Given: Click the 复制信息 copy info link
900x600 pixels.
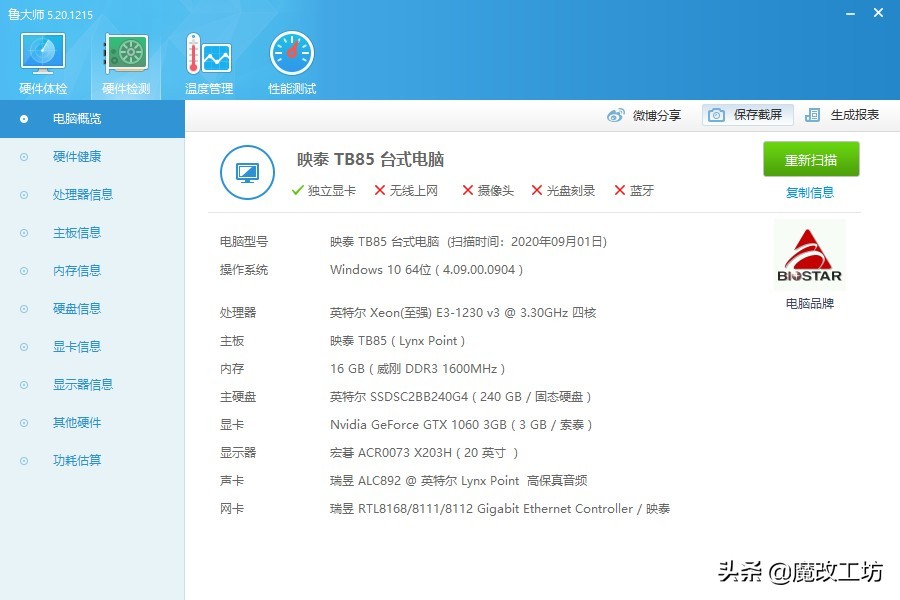Looking at the screenshot, I should click(809, 192).
